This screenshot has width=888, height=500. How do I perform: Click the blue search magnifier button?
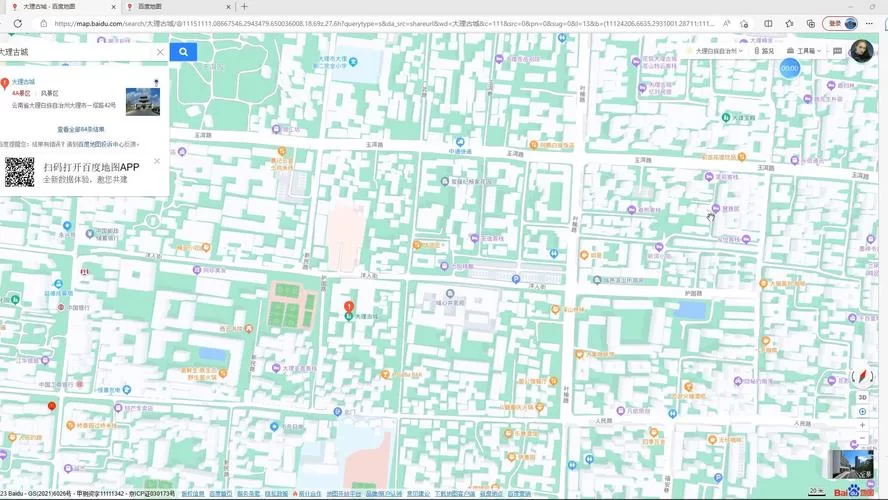click(183, 52)
